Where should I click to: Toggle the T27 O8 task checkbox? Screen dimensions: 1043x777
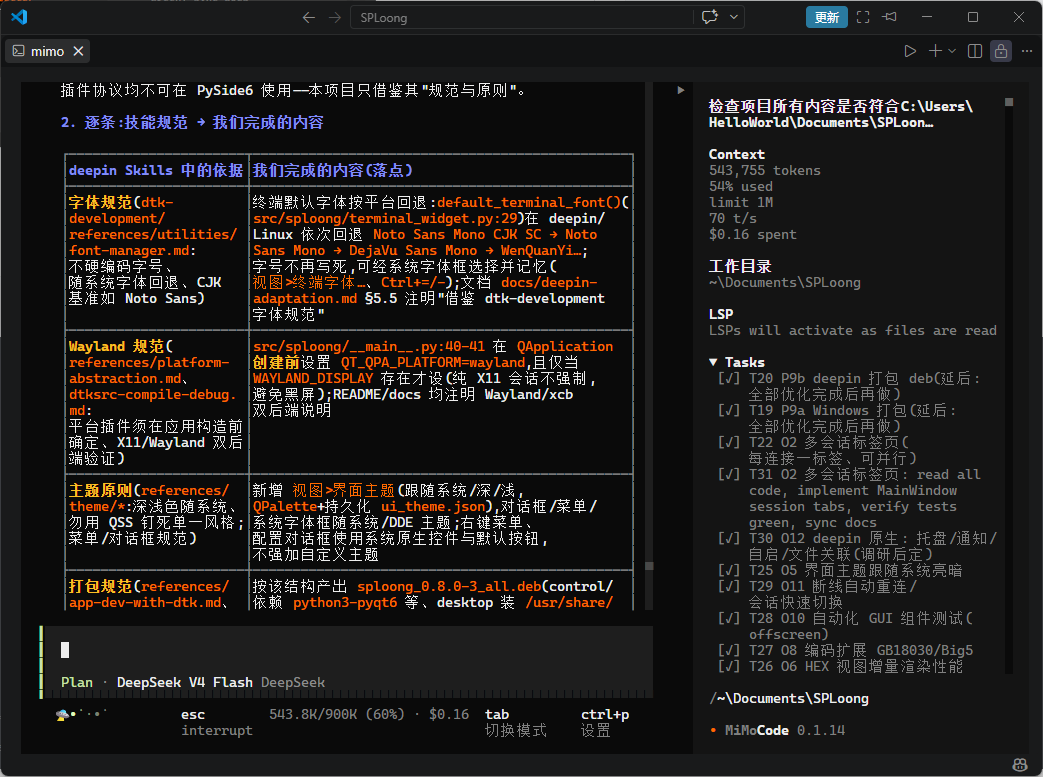coord(729,650)
